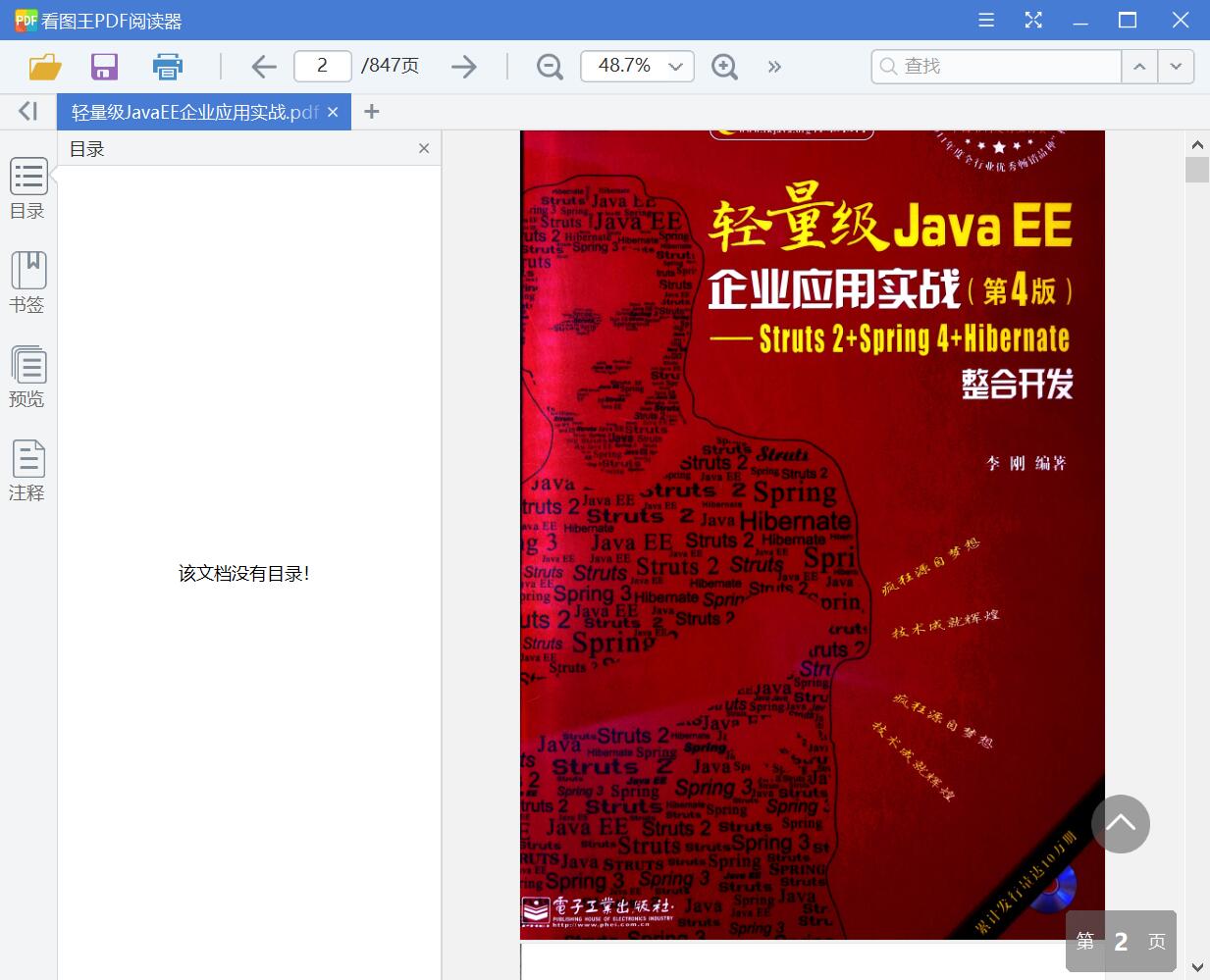Open the 预览 thumbnails sidebar
This screenshot has width=1210, height=980.
(27, 377)
